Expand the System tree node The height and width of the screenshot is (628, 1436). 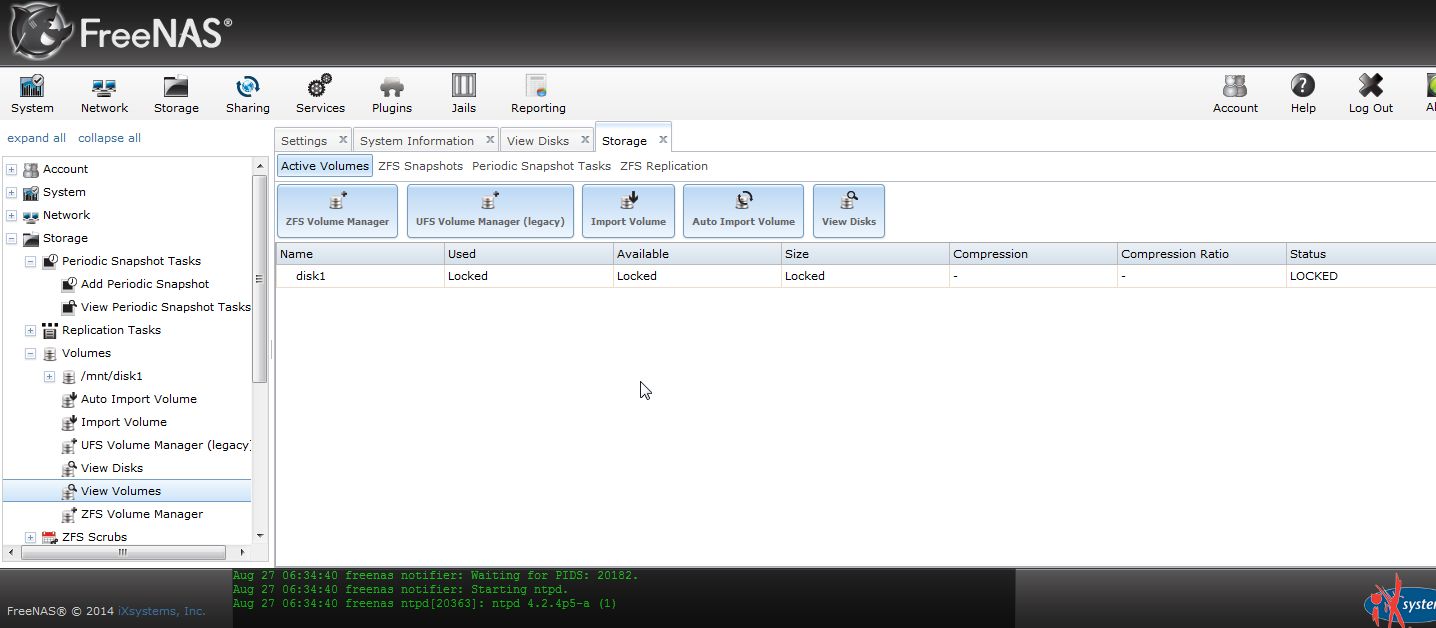click(12, 192)
